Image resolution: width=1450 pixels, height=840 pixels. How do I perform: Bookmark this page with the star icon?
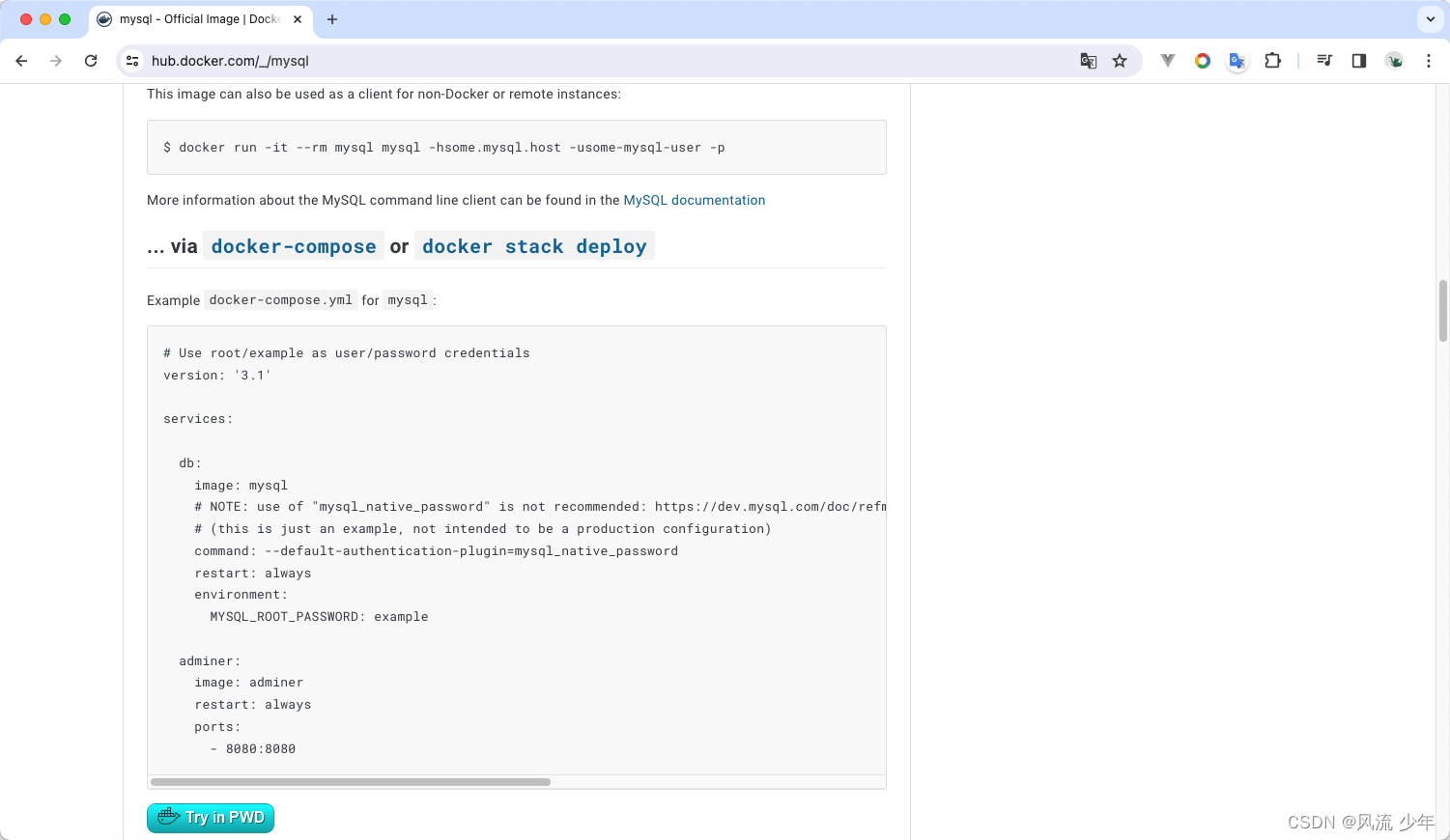pyautogui.click(x=1120, y=61)
